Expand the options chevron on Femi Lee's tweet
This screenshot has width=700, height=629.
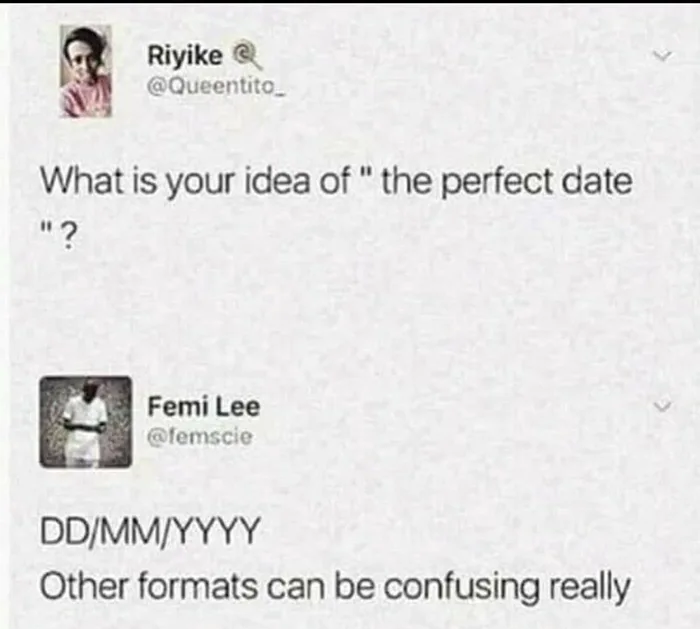tap(660, 408)
